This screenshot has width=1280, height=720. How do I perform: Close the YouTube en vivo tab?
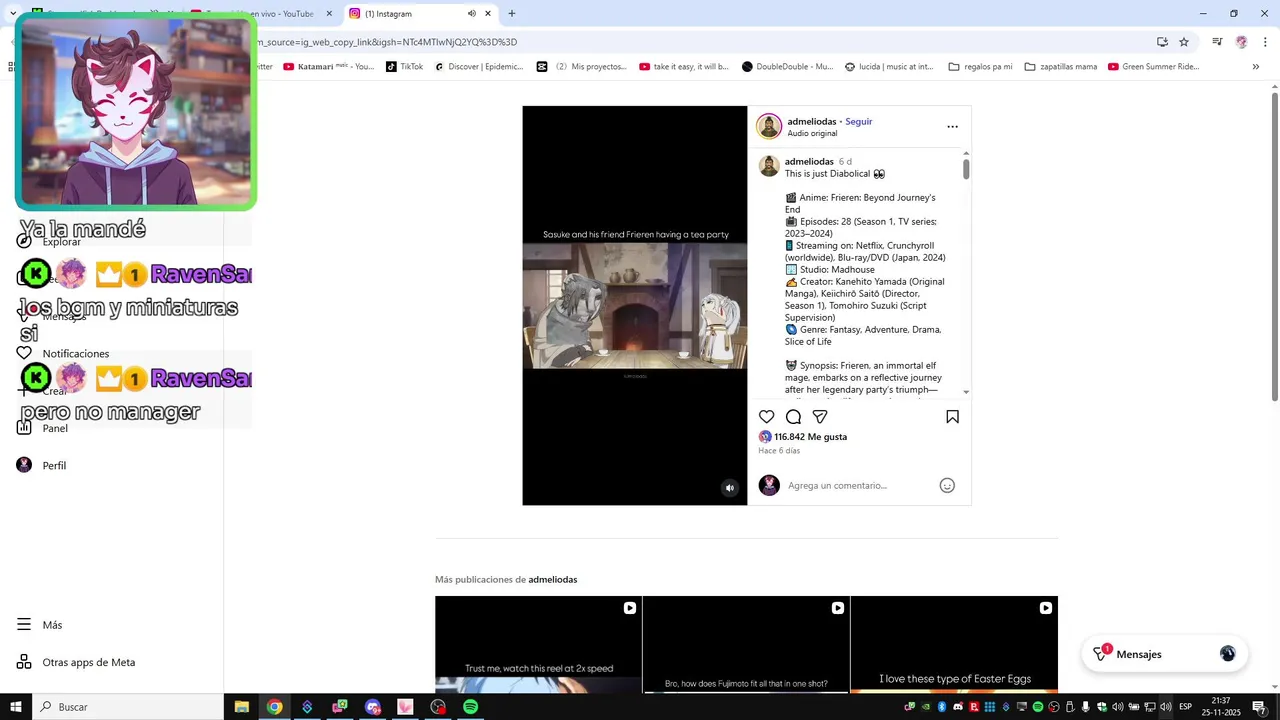tap(329, 14)
